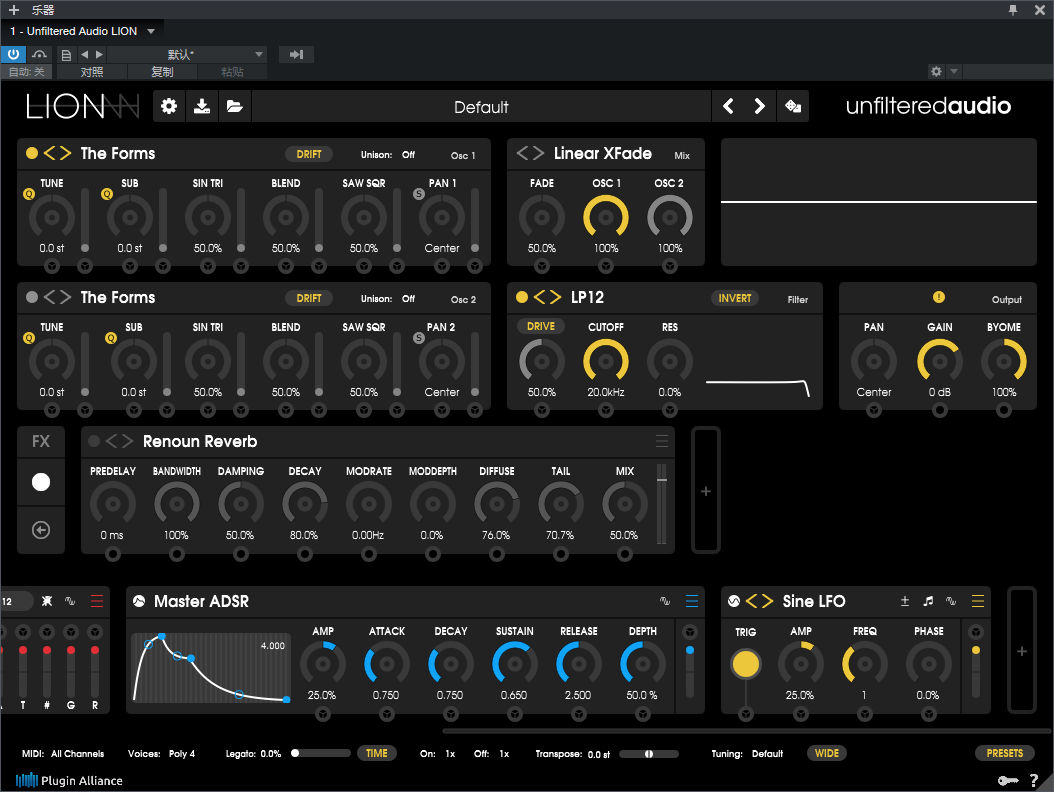
Task: Pin the instrument window
Action: pos(1013,10)
